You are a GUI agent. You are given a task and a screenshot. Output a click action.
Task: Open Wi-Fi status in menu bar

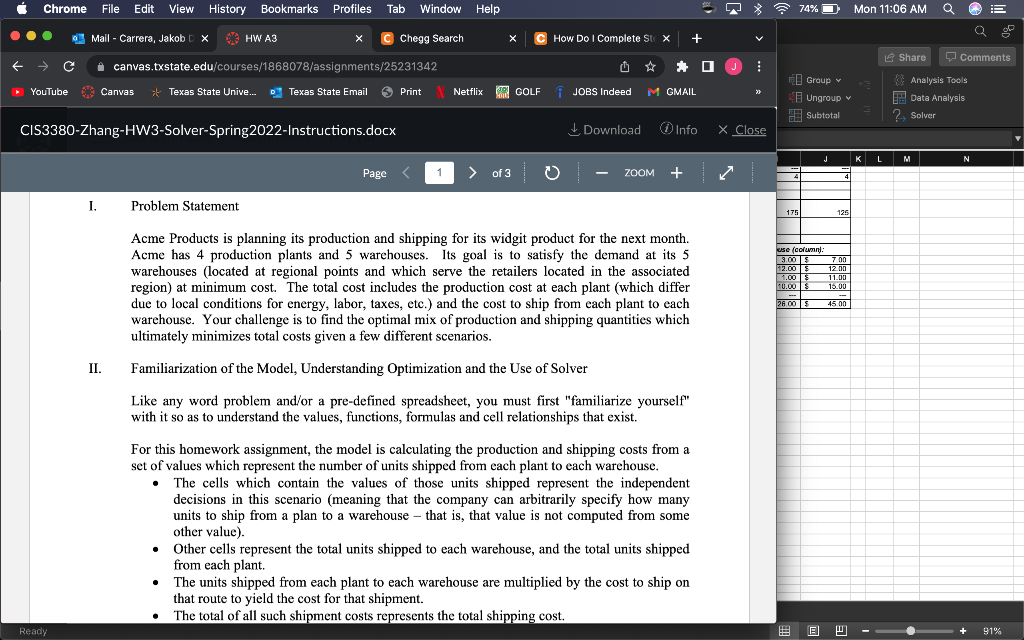(x=781, y=8)
